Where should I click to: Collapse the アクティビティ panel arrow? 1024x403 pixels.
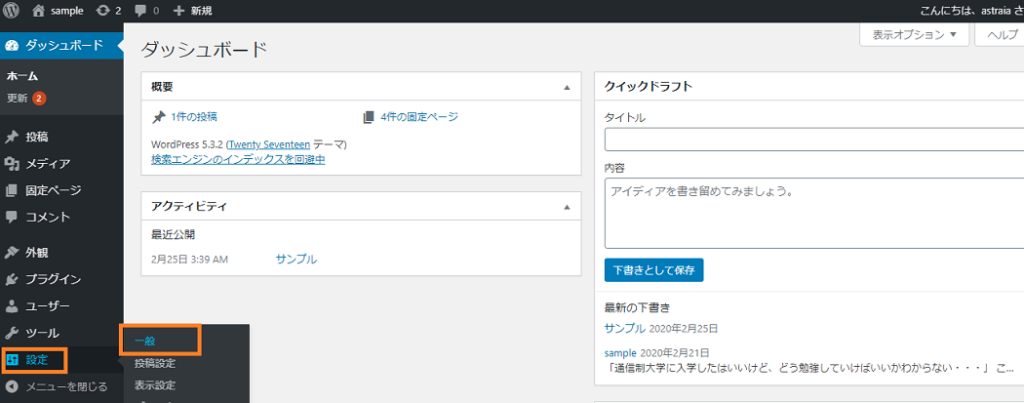pos(567,208)
